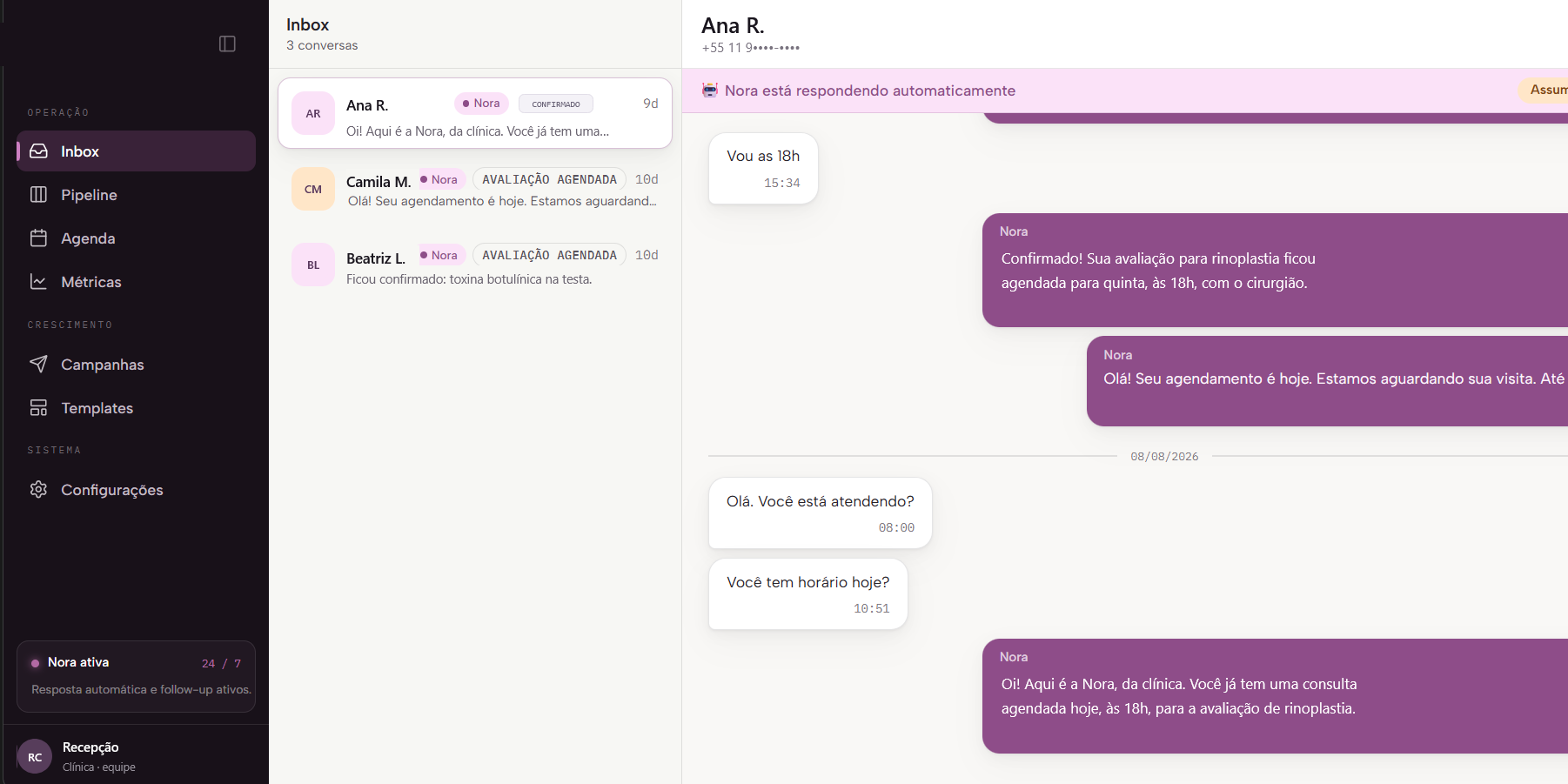Open Configurações settings

(136, 489)
